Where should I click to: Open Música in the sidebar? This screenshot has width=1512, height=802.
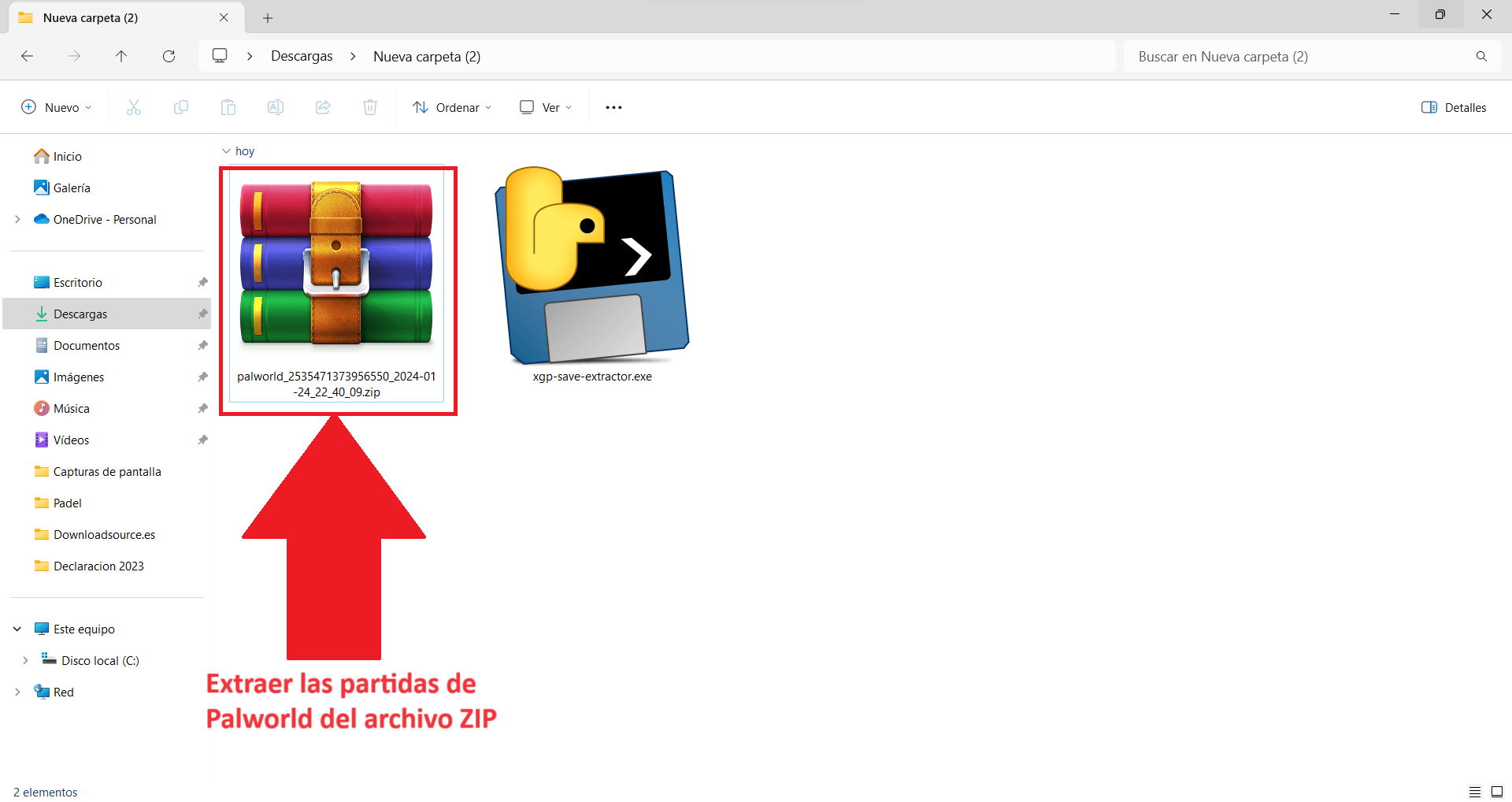point(61,408)
